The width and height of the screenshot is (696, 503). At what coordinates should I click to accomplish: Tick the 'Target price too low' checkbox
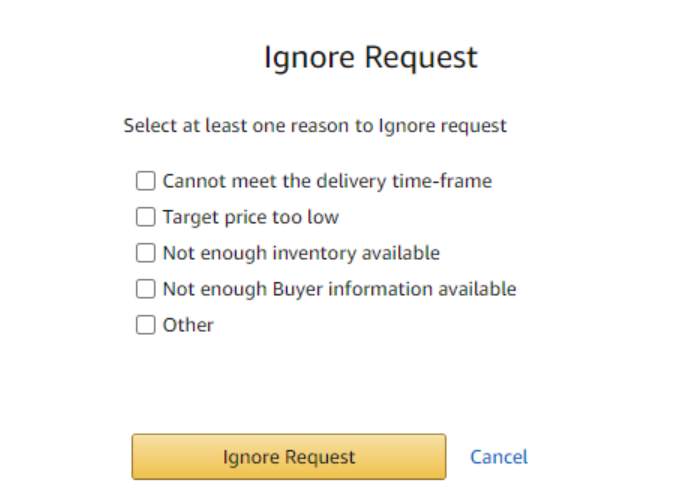[146, 217]
